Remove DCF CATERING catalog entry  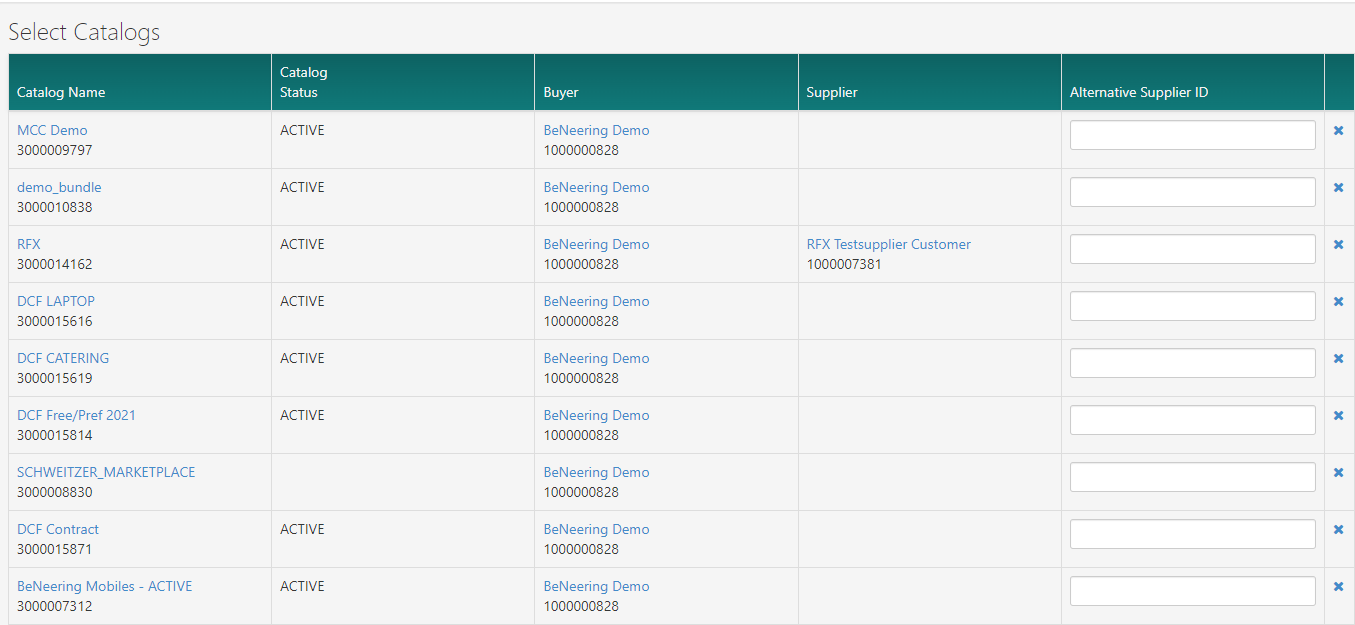tap(1338, 359)
